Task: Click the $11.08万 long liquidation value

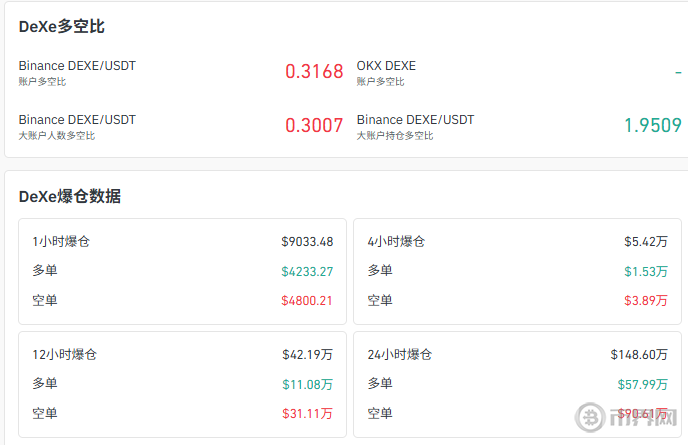Action: [x=308, y=385]
